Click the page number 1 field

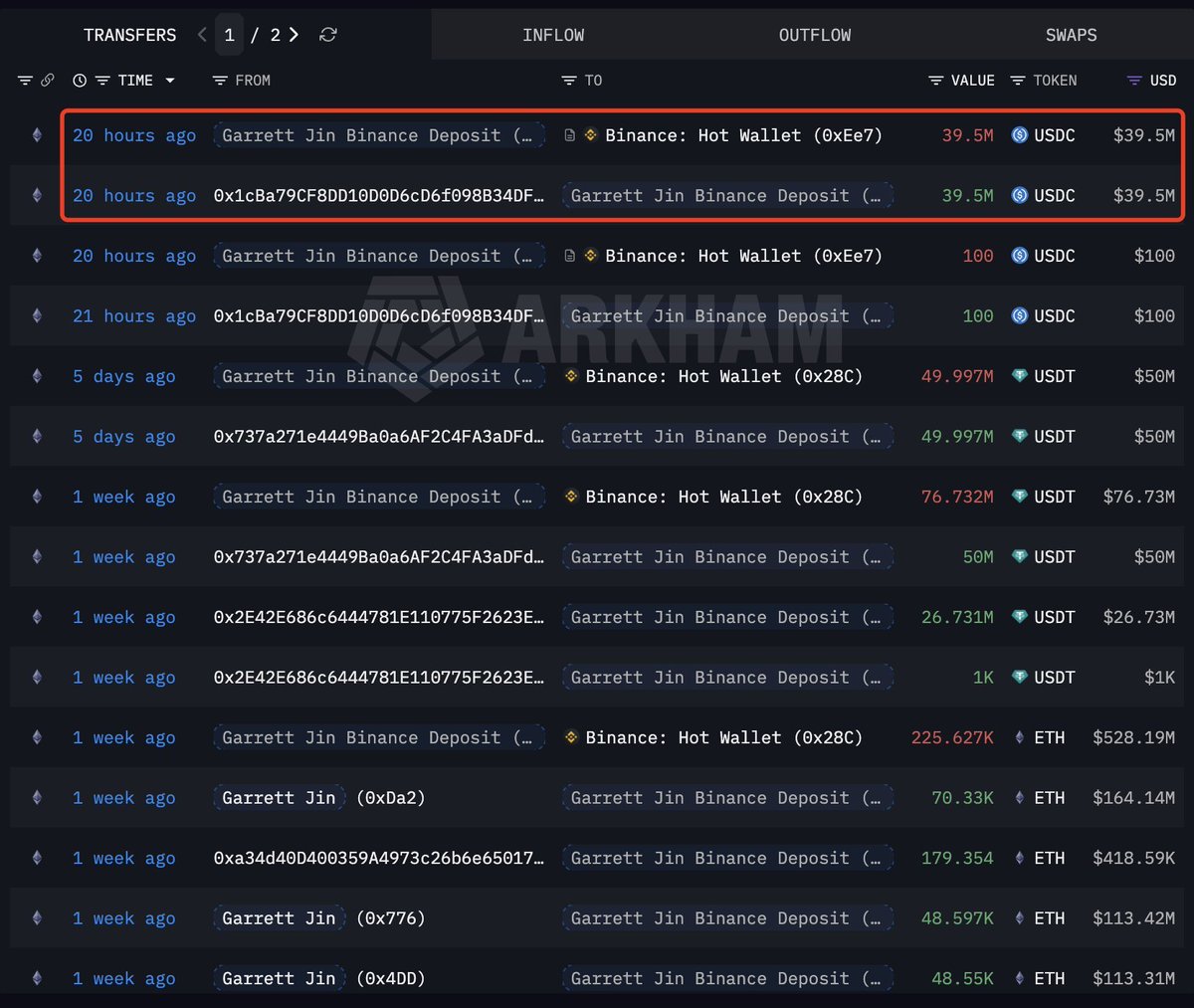pos(230,35)
